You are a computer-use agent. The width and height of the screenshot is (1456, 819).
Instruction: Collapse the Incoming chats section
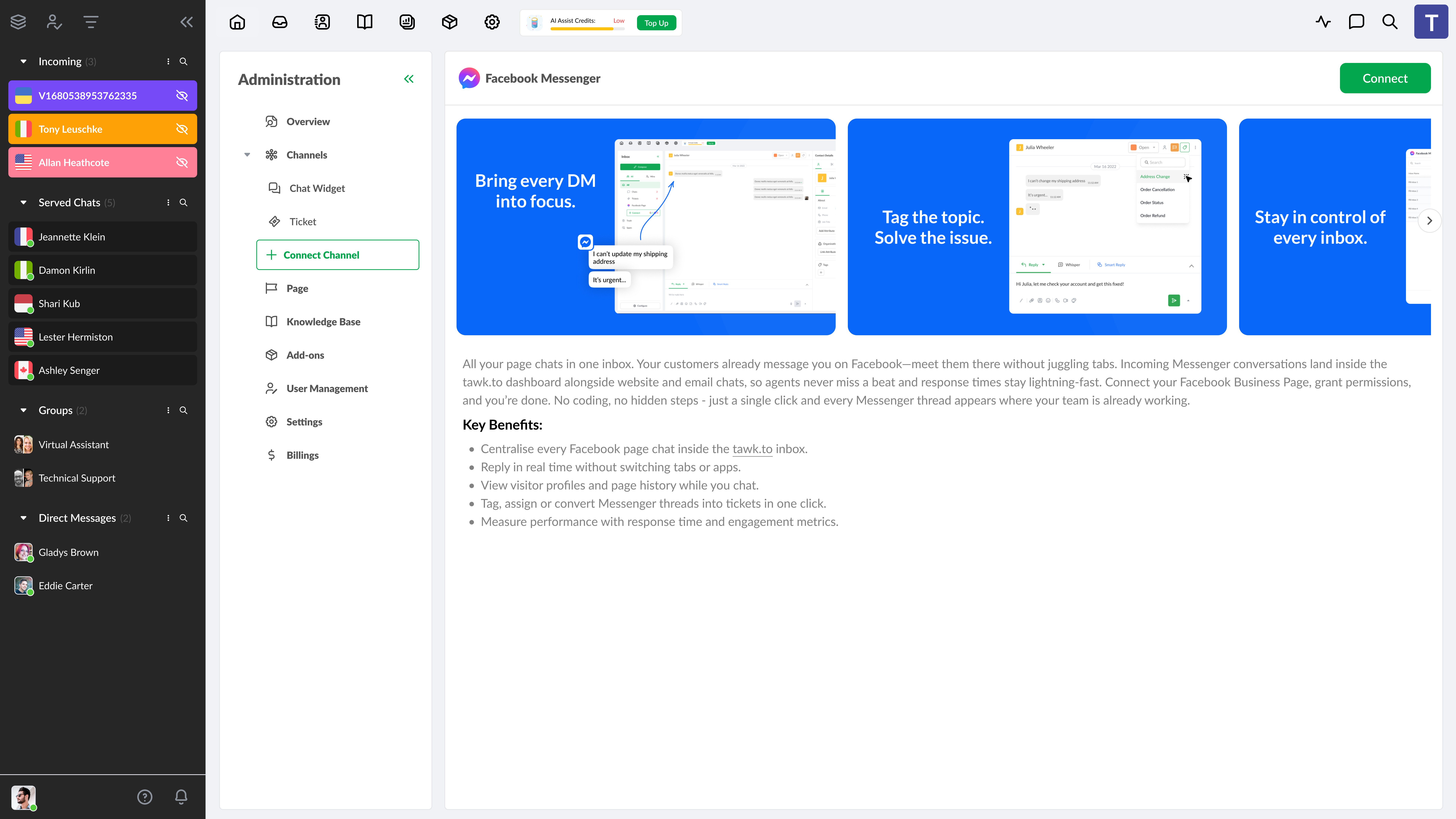coord(23,61)
